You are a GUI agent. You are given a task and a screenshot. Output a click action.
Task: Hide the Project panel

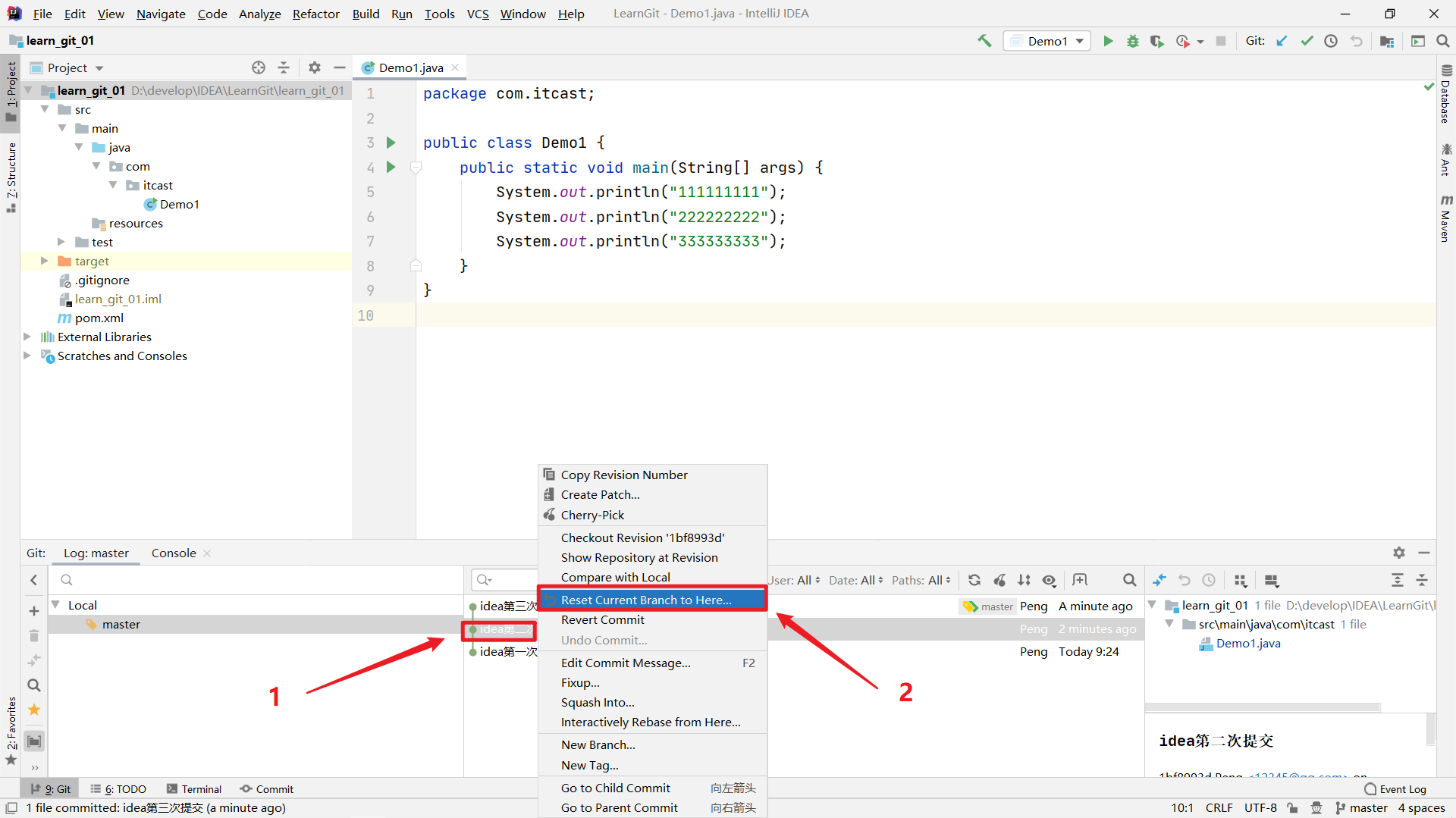[339, 67]
